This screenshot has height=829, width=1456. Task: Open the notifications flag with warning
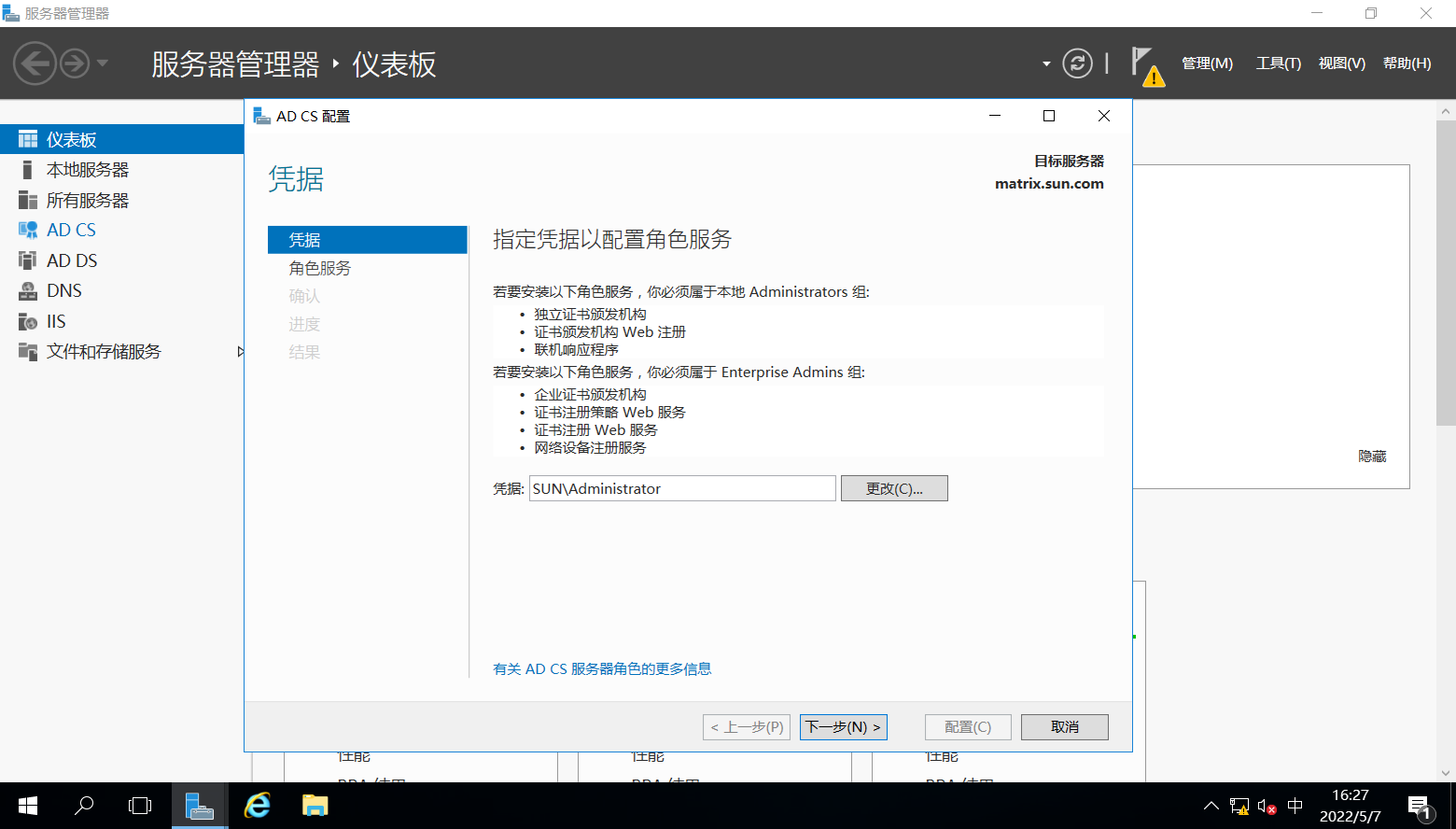click(1148, 66)
